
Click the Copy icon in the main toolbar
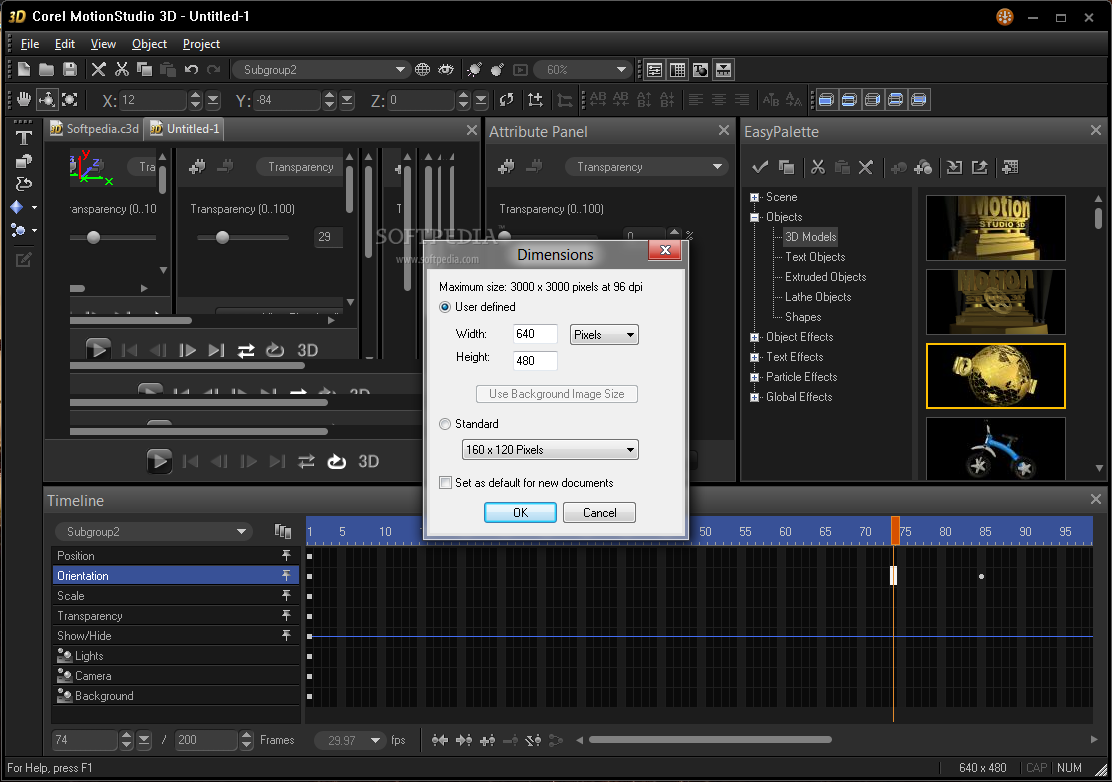click(145, 69)
